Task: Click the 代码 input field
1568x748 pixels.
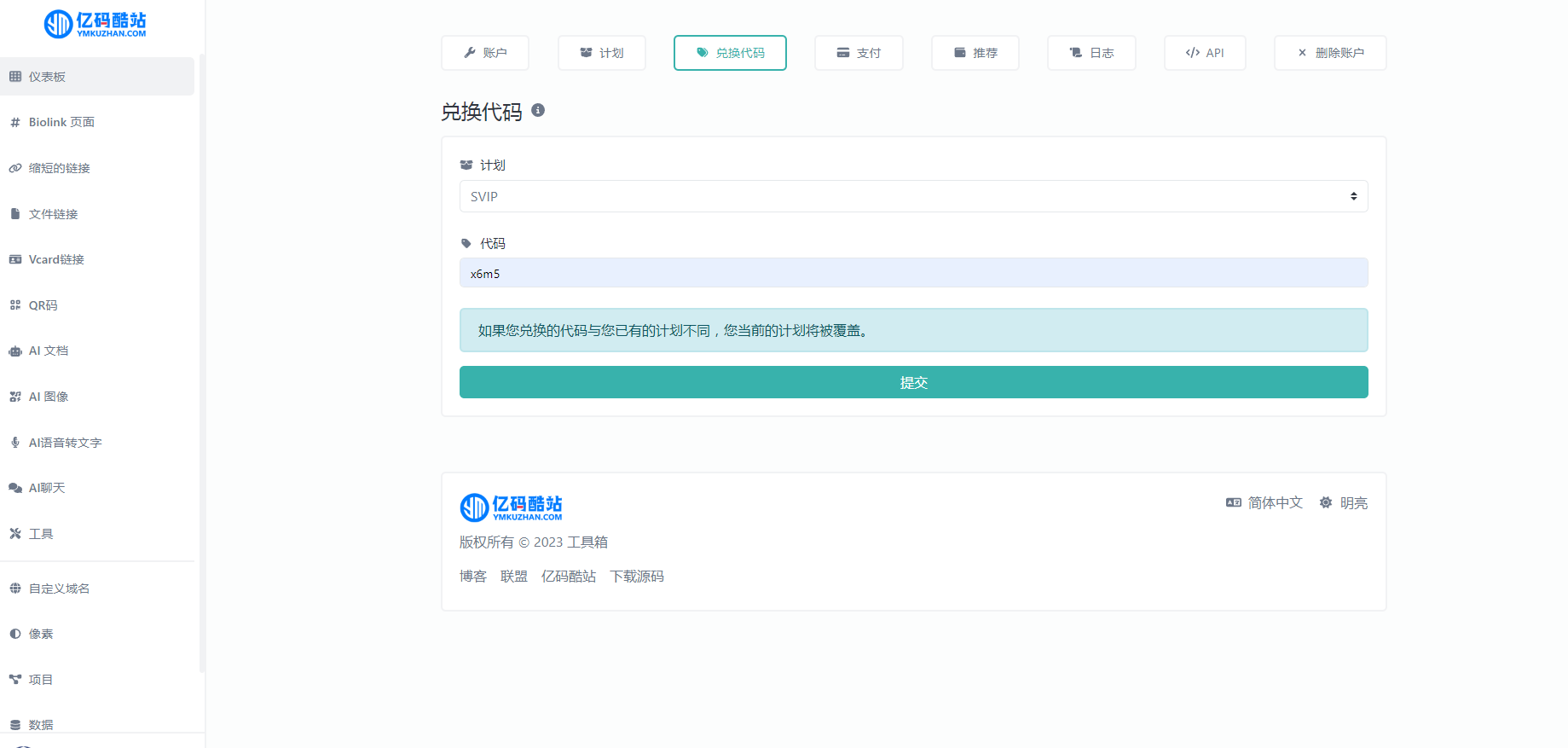Action: 913,273
